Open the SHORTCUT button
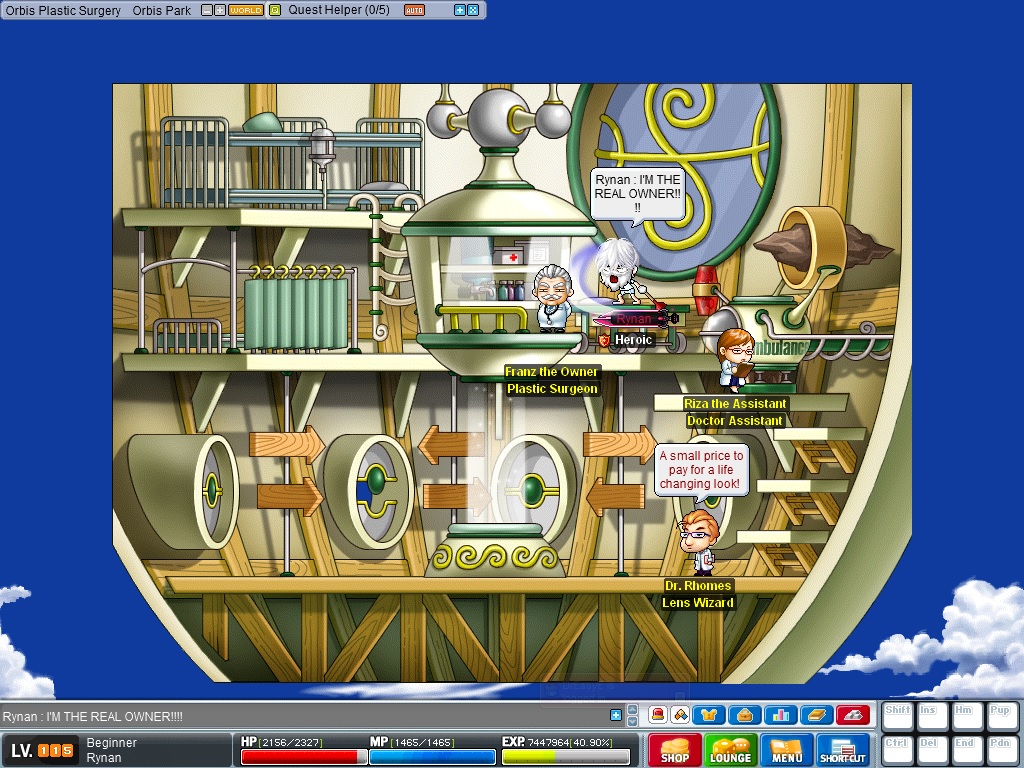This screenshot has width=1024, height=768. pyautogui.click(x=843, y=749)
